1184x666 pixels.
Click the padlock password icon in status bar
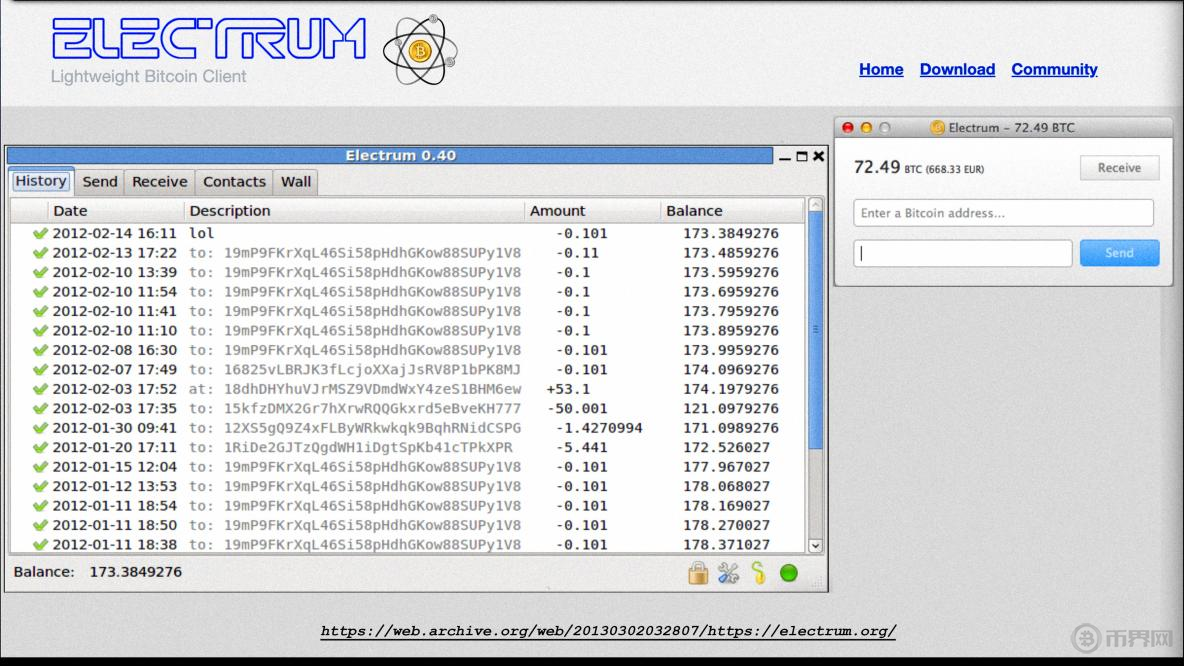point(698,573)
